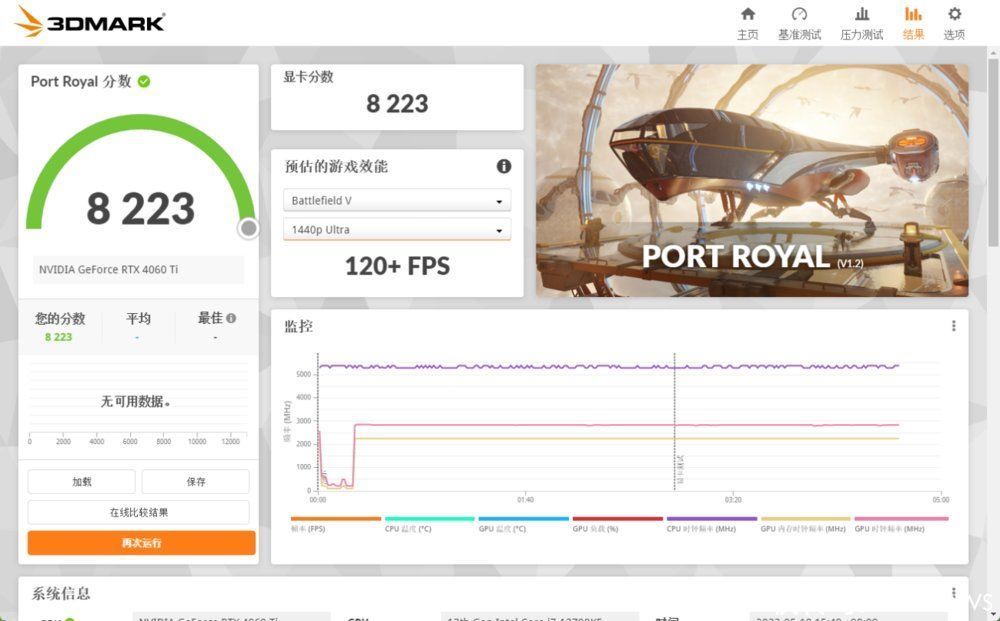Open Stress Tests (压力测试) tab

pyautogui.click(x=862, y=24)
